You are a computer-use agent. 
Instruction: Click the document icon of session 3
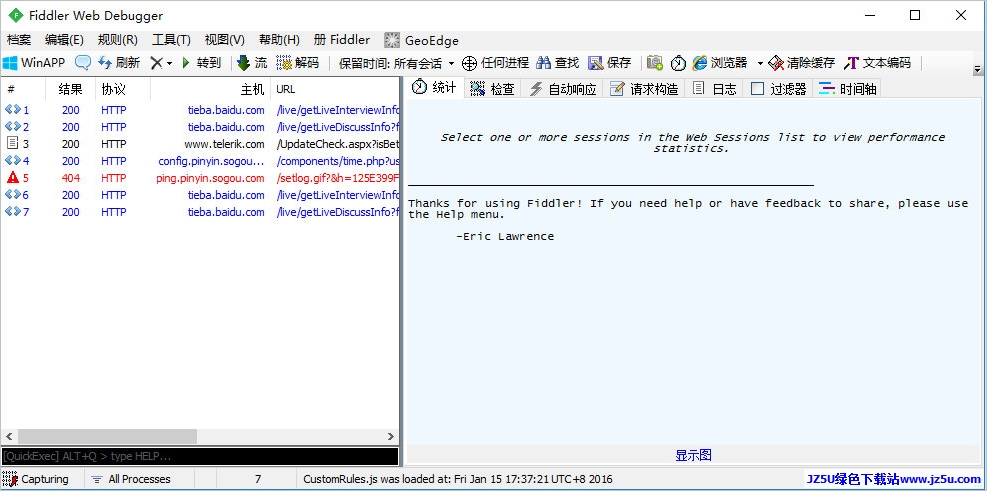(13, 144)
